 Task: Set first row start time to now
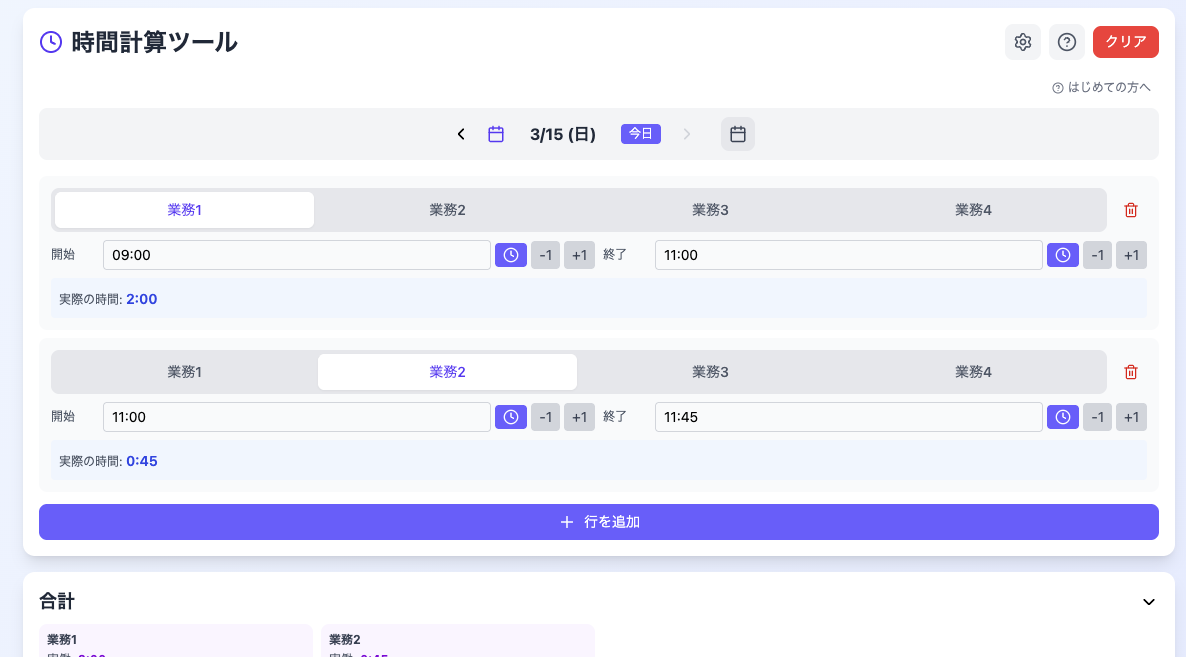tap(510, 255)
